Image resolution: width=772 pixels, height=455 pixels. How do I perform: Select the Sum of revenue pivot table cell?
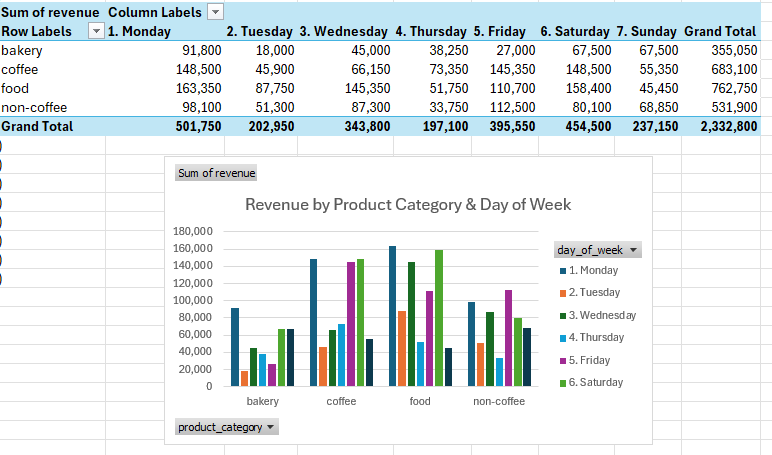(x=50, y=12)
